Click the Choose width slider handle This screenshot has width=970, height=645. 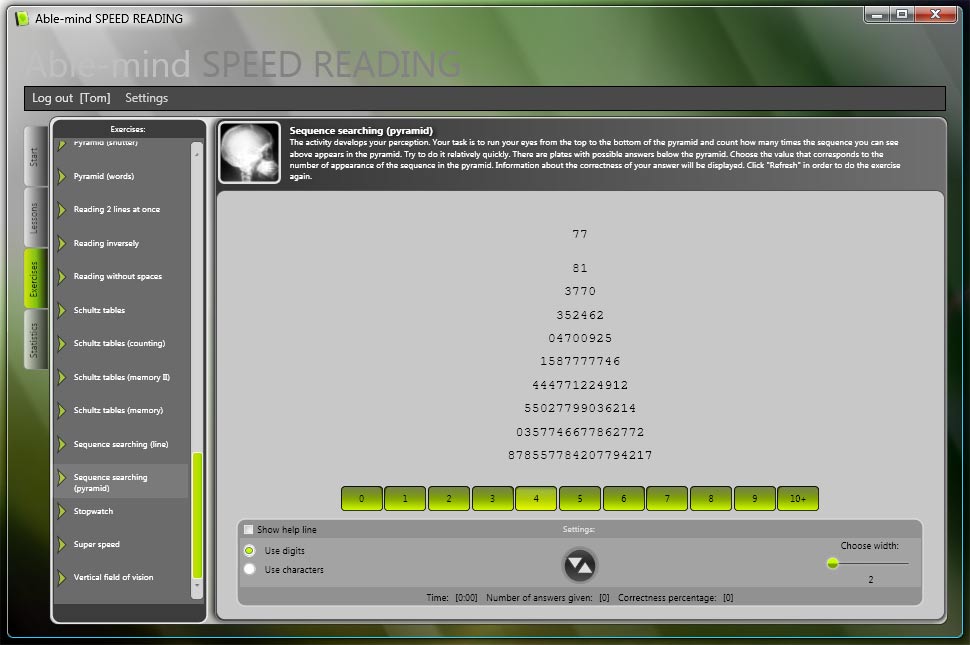(833, 563)
